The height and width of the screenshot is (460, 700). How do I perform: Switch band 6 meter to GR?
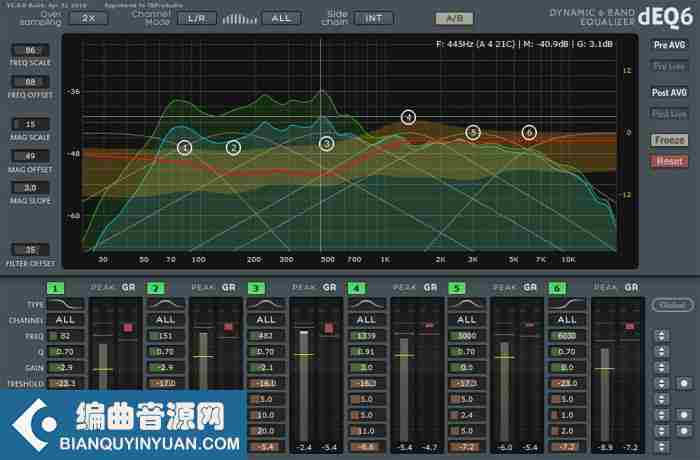click(x=631, y=288)
